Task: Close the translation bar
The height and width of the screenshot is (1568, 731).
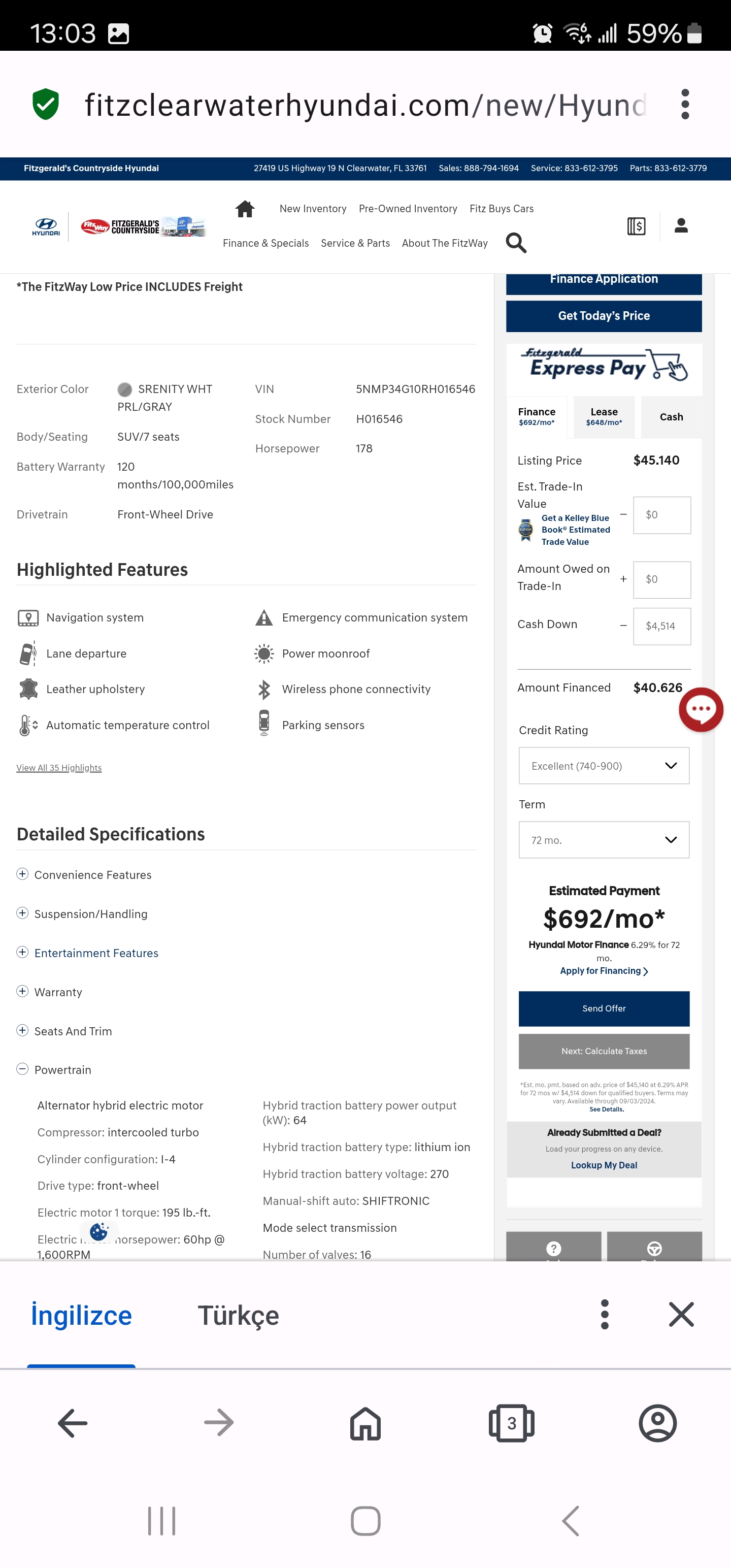Action: 681,1314
